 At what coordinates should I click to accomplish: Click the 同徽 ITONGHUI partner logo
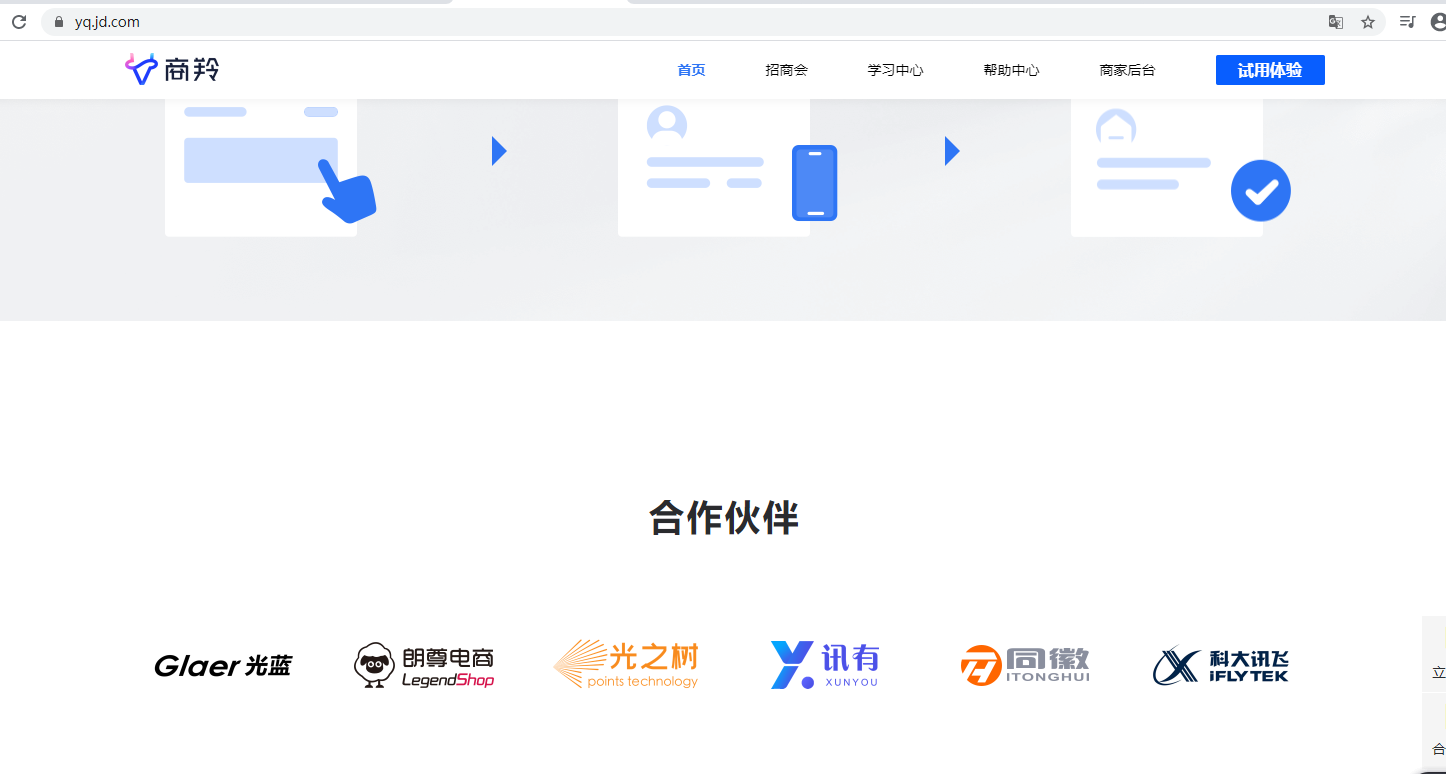coord(1025,665)
